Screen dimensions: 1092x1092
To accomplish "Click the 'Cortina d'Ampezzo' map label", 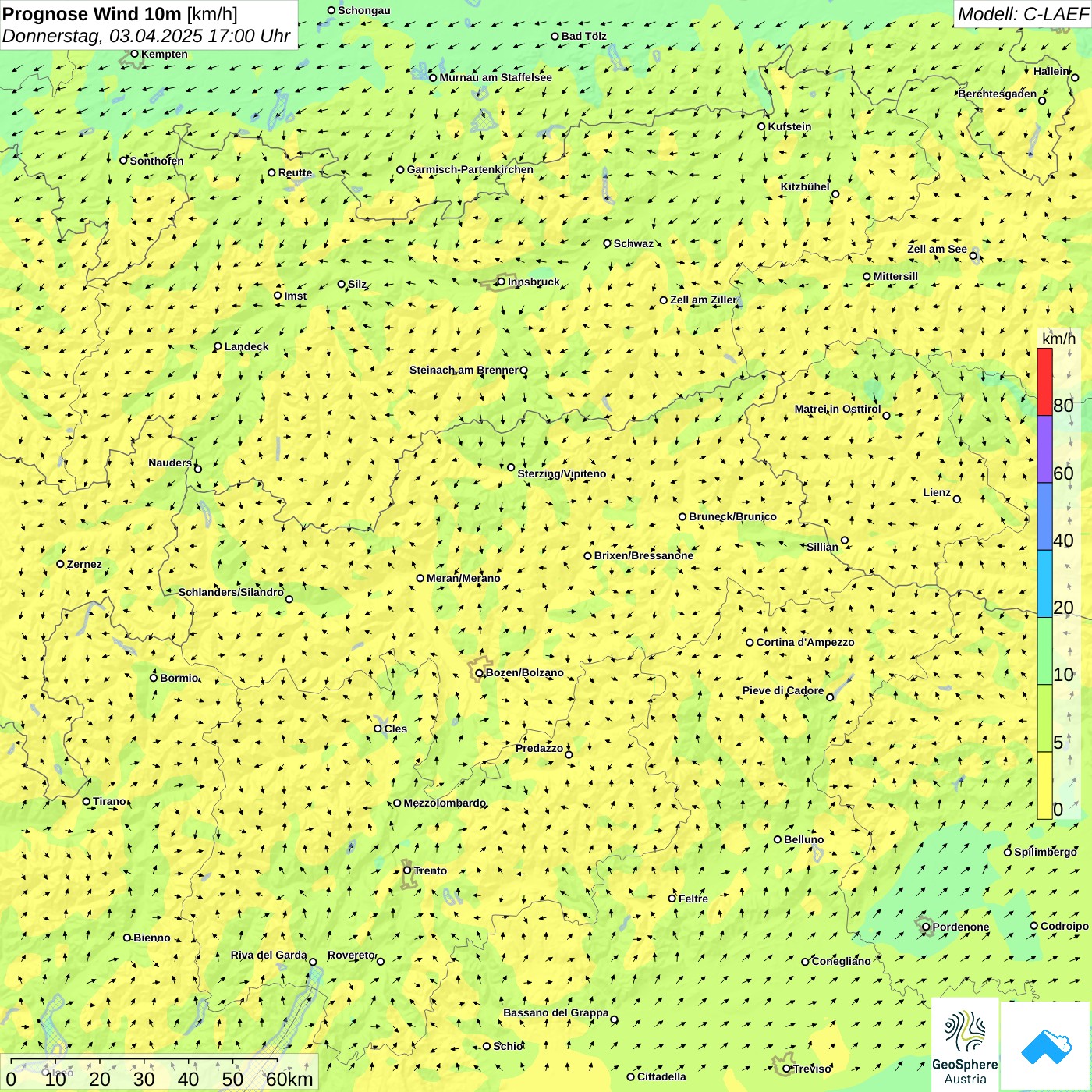I will coord(806,642).
